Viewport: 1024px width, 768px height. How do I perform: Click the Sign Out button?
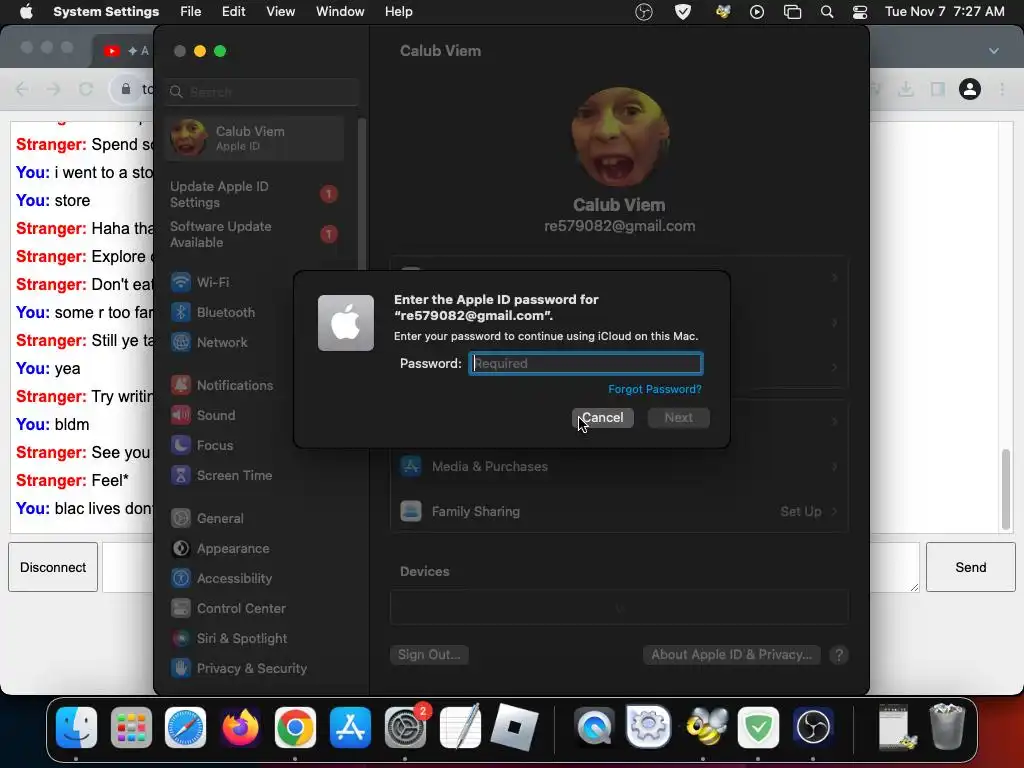click(429, 655)
